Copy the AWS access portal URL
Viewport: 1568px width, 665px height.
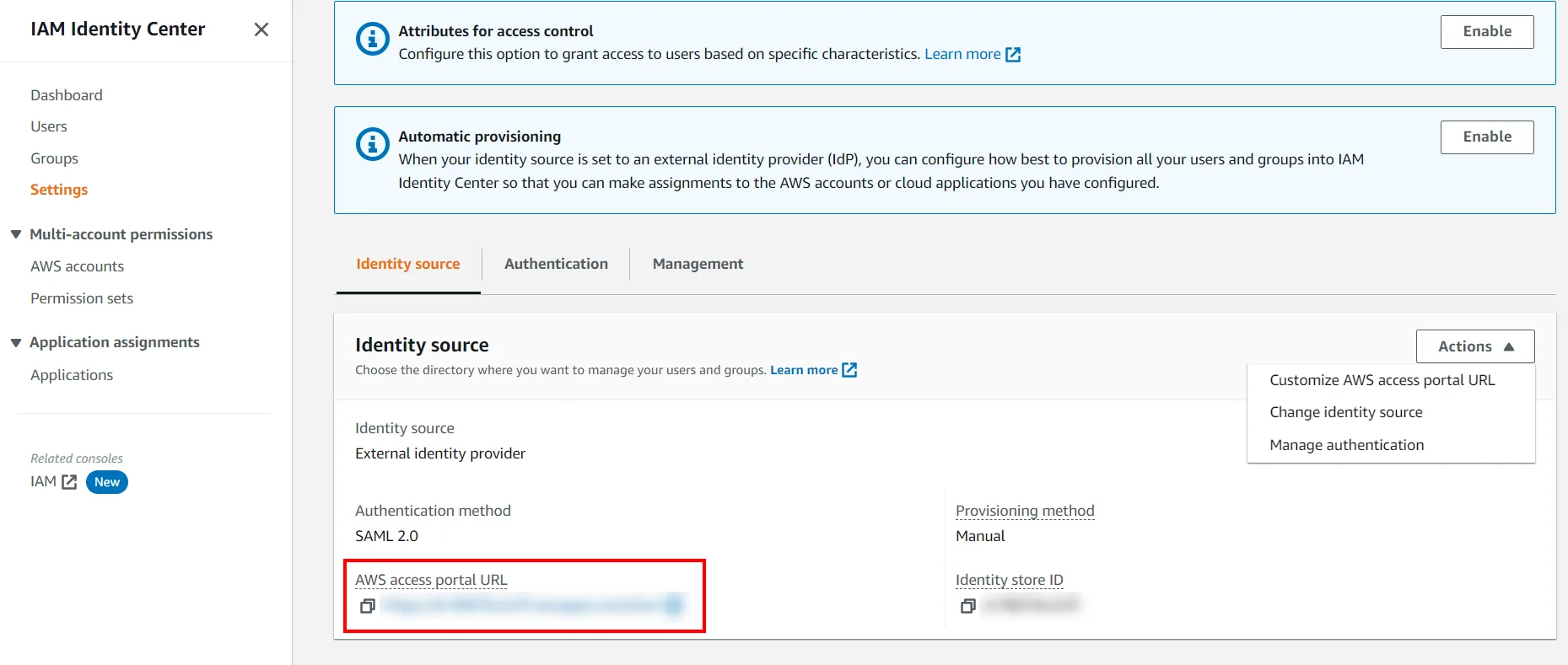pos(368,604)
